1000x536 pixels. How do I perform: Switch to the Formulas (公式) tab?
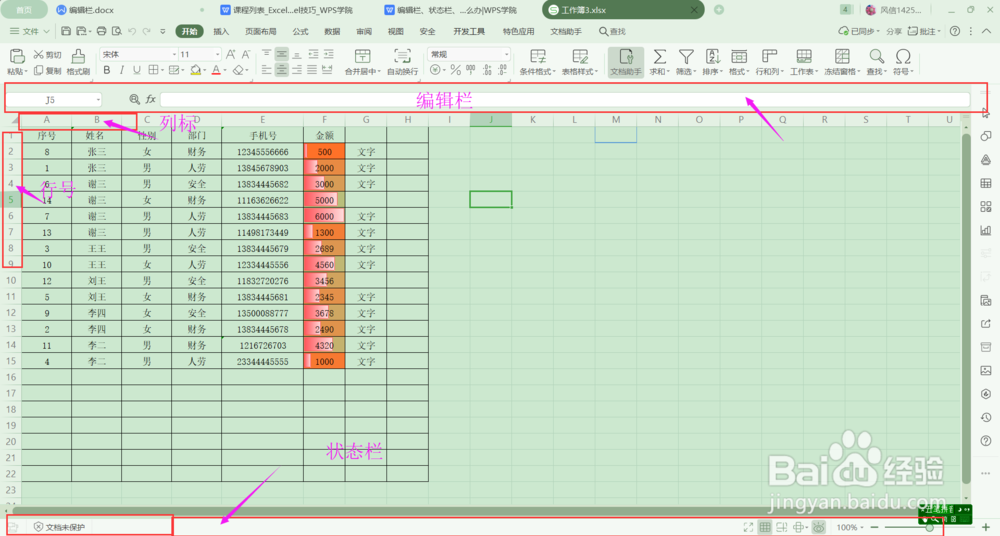300,31
